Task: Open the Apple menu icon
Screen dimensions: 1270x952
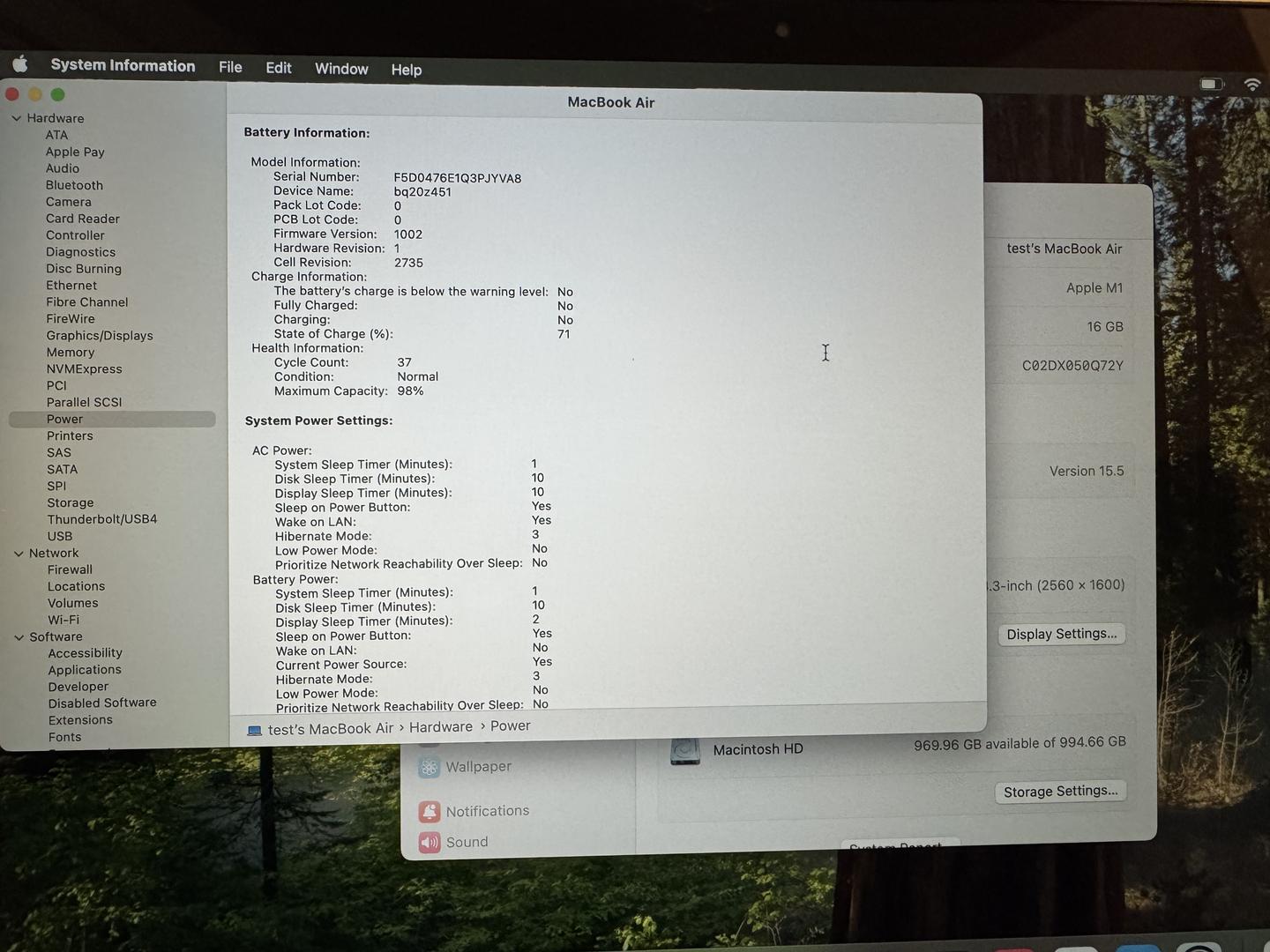Action: 20,64
